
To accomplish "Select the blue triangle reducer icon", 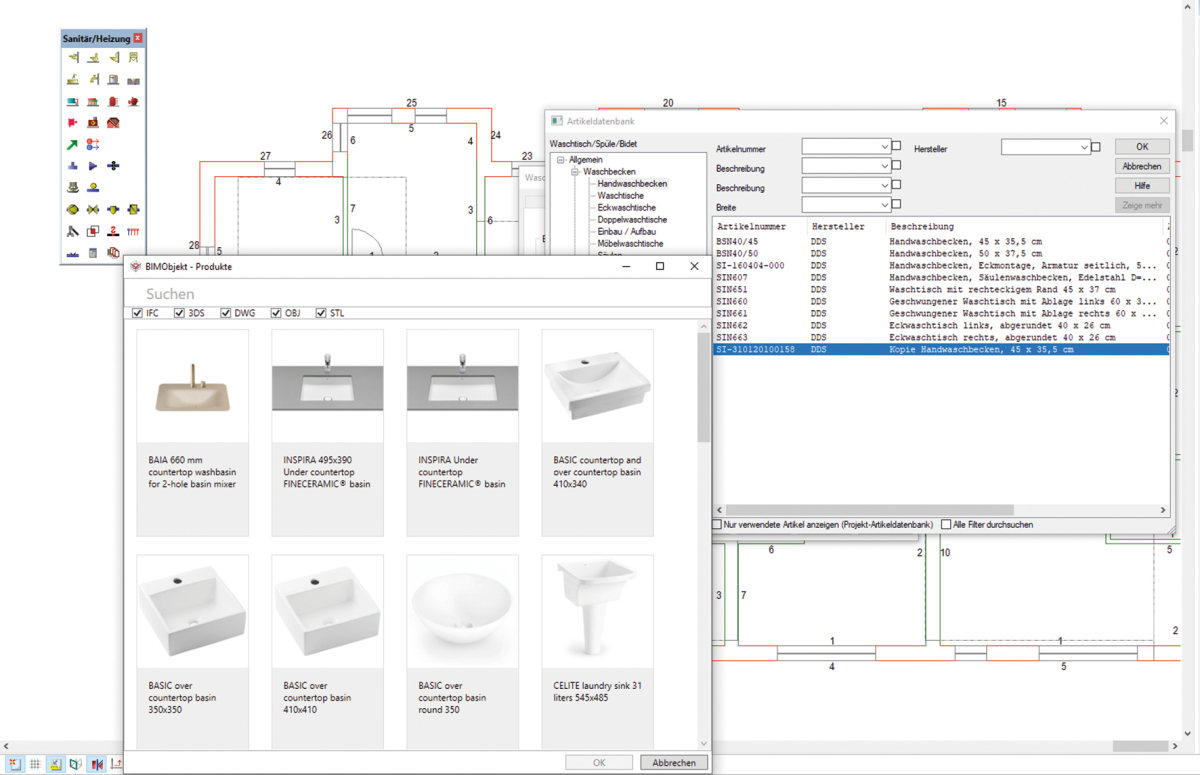I will [93, 166].
